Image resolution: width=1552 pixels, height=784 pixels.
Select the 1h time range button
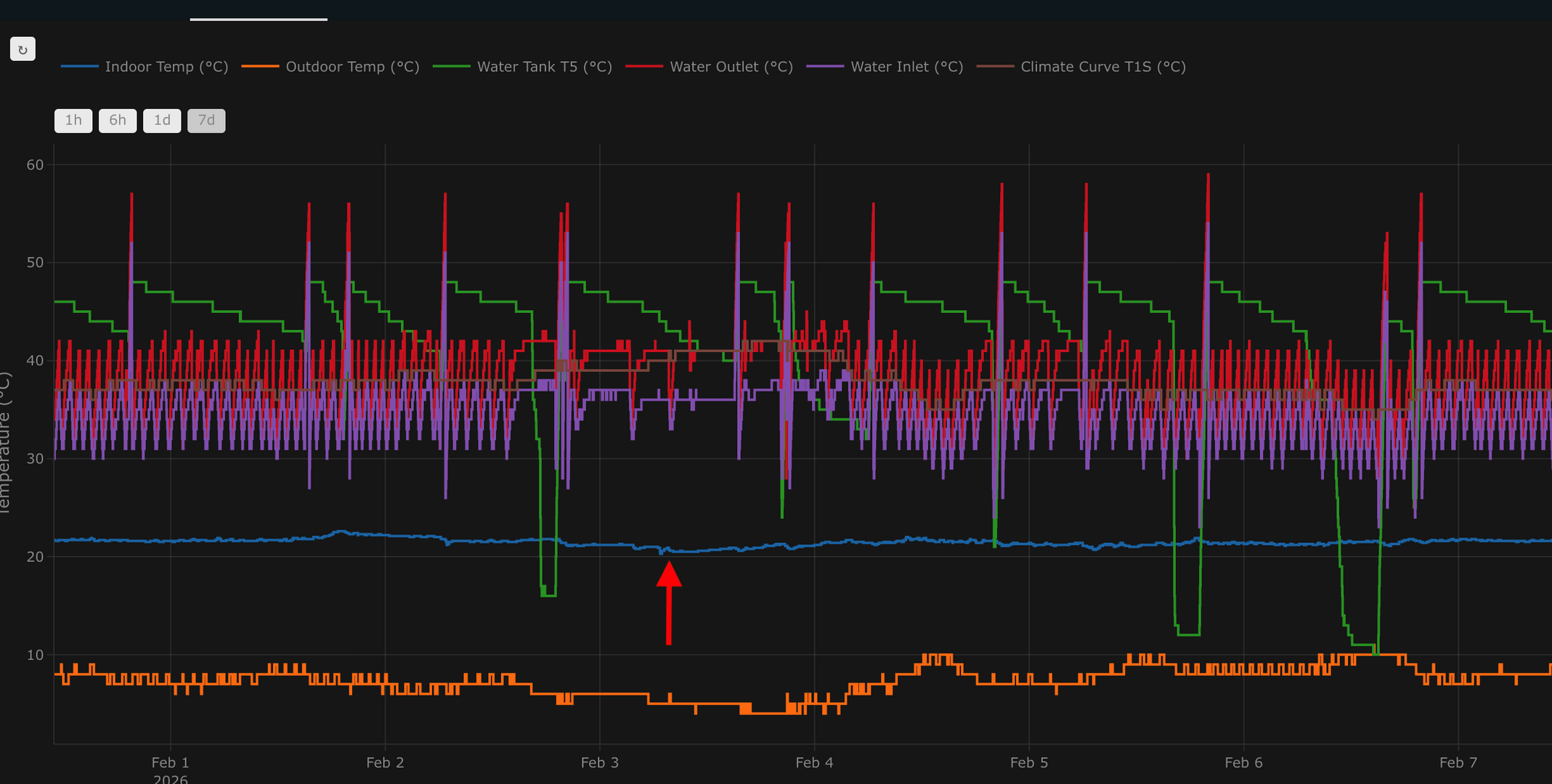(73, 121)
